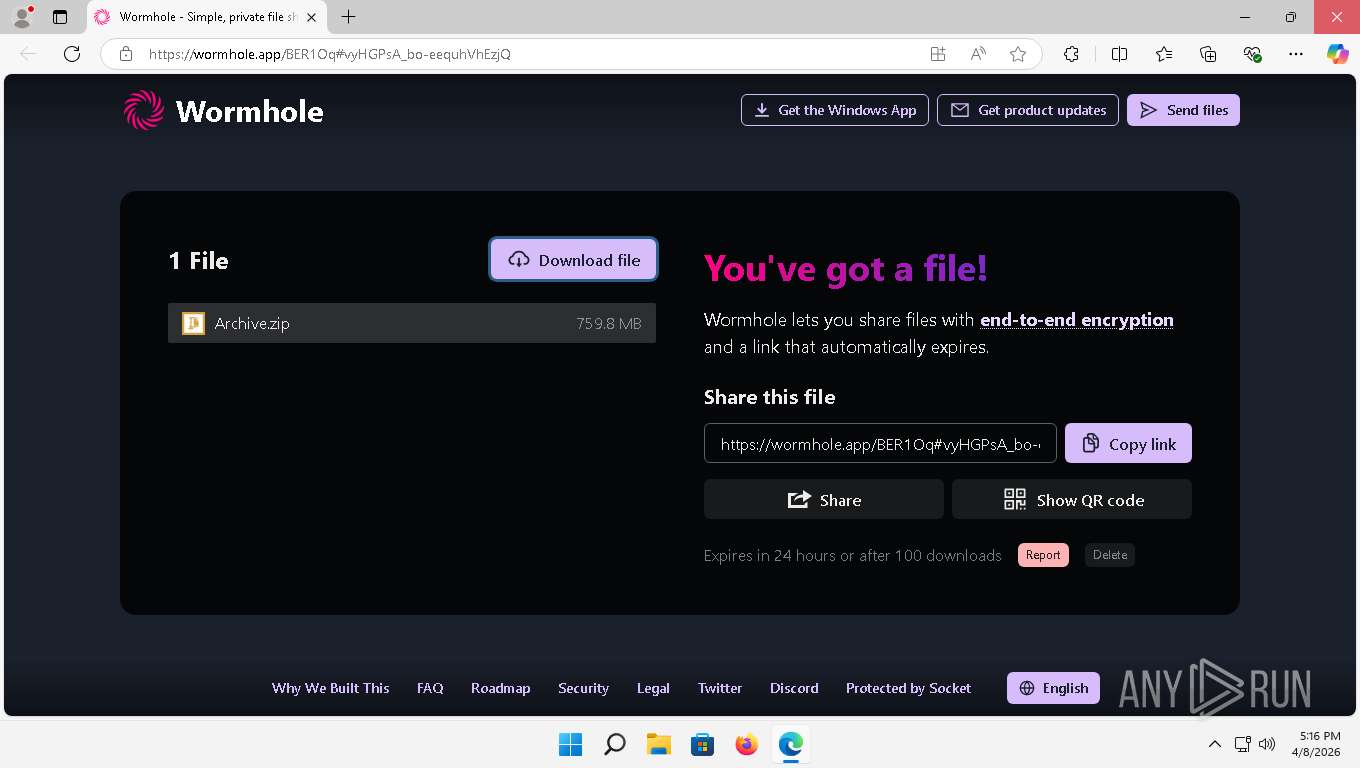Click the share link input field
The image size is (1360, 768).
[x=880, y=443]
